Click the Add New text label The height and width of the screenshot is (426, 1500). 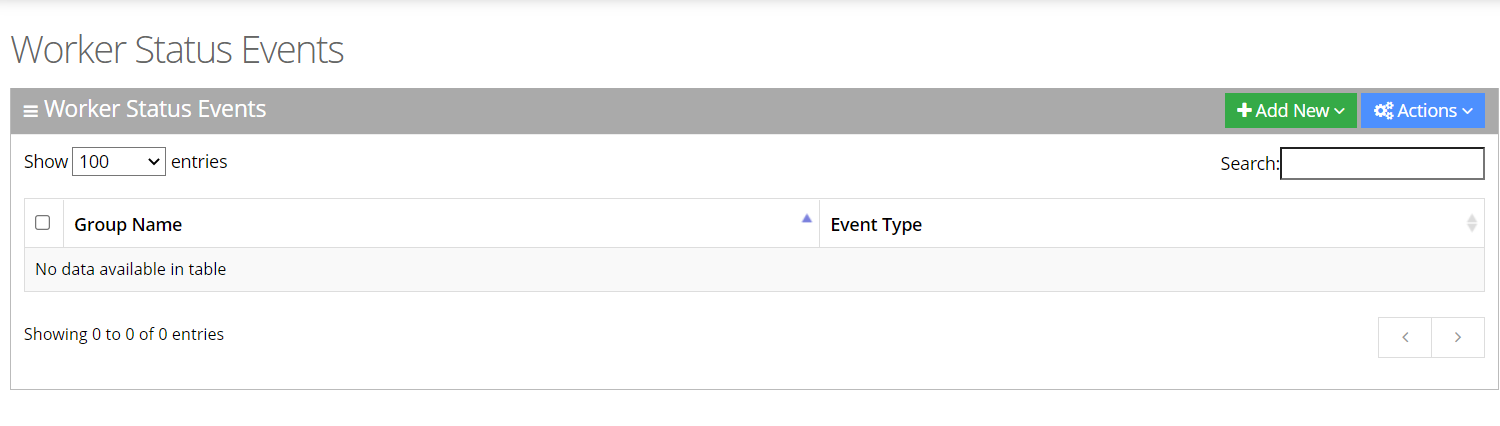[1292, 111]
